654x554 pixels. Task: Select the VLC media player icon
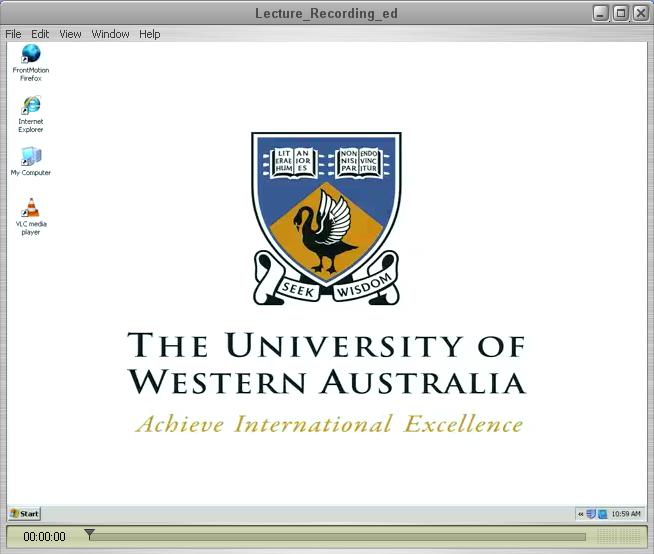click(31, 217)
